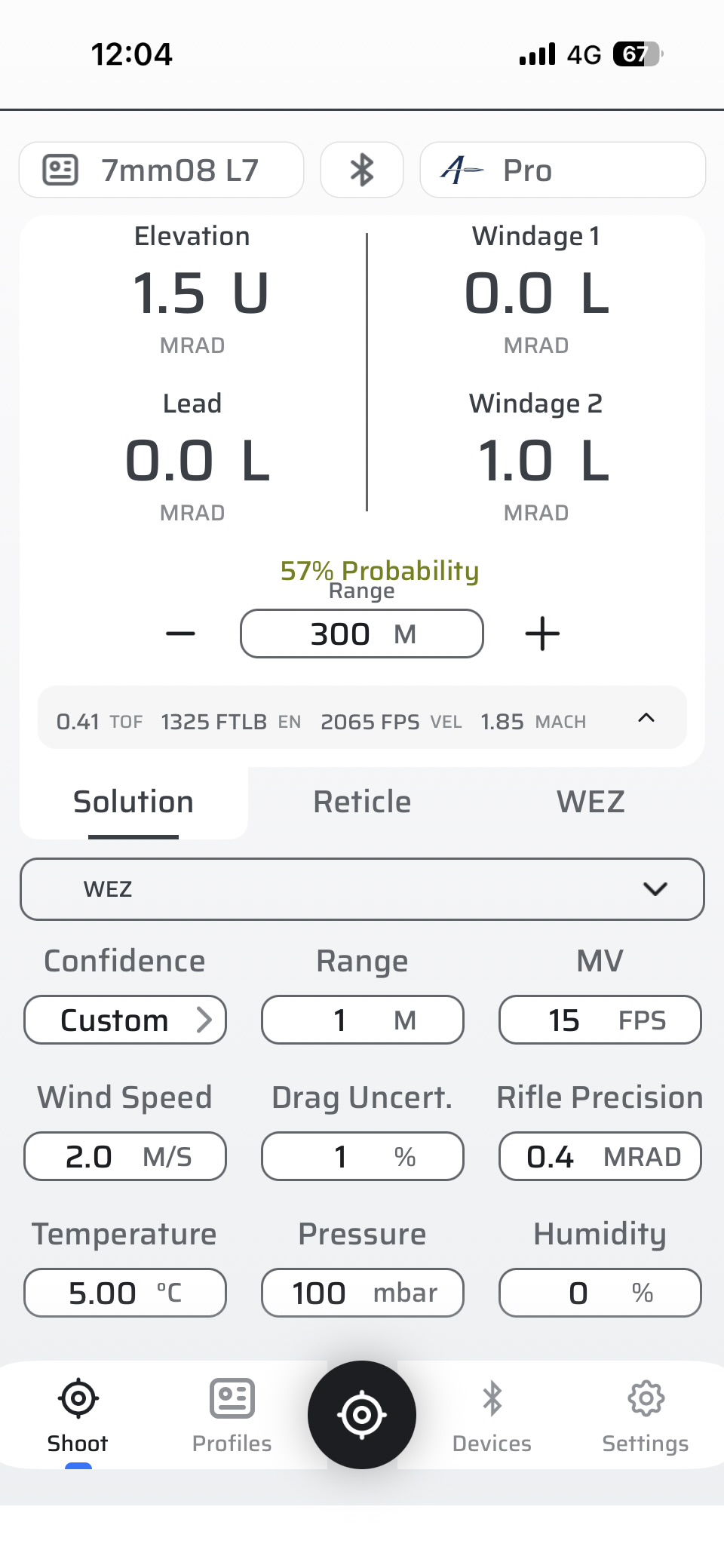The height and width of the screenshot is (1568, 724).
Task: Tap the Shoot target icon
Action: pos(78,1398)
